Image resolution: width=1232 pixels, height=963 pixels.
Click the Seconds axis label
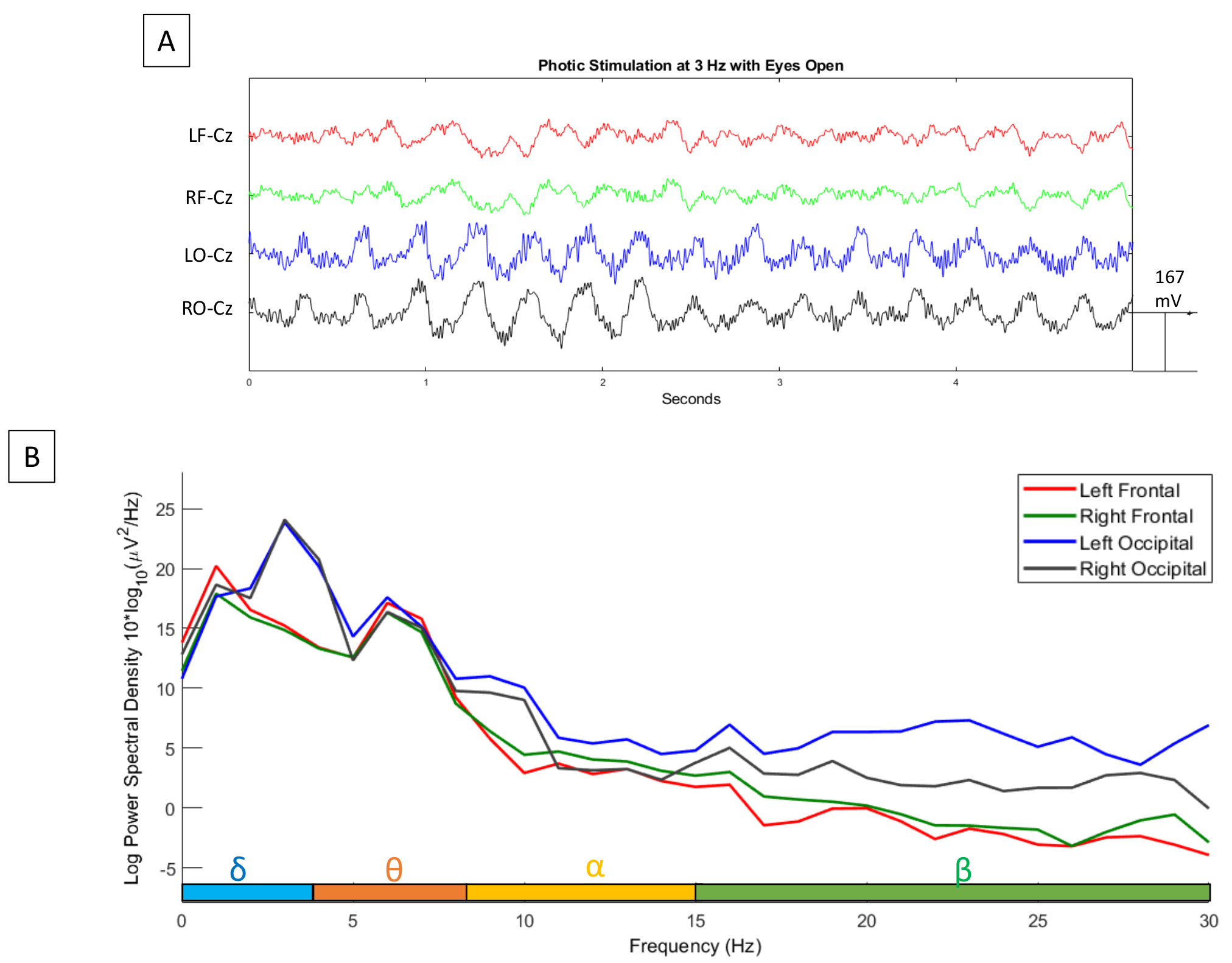691,399
